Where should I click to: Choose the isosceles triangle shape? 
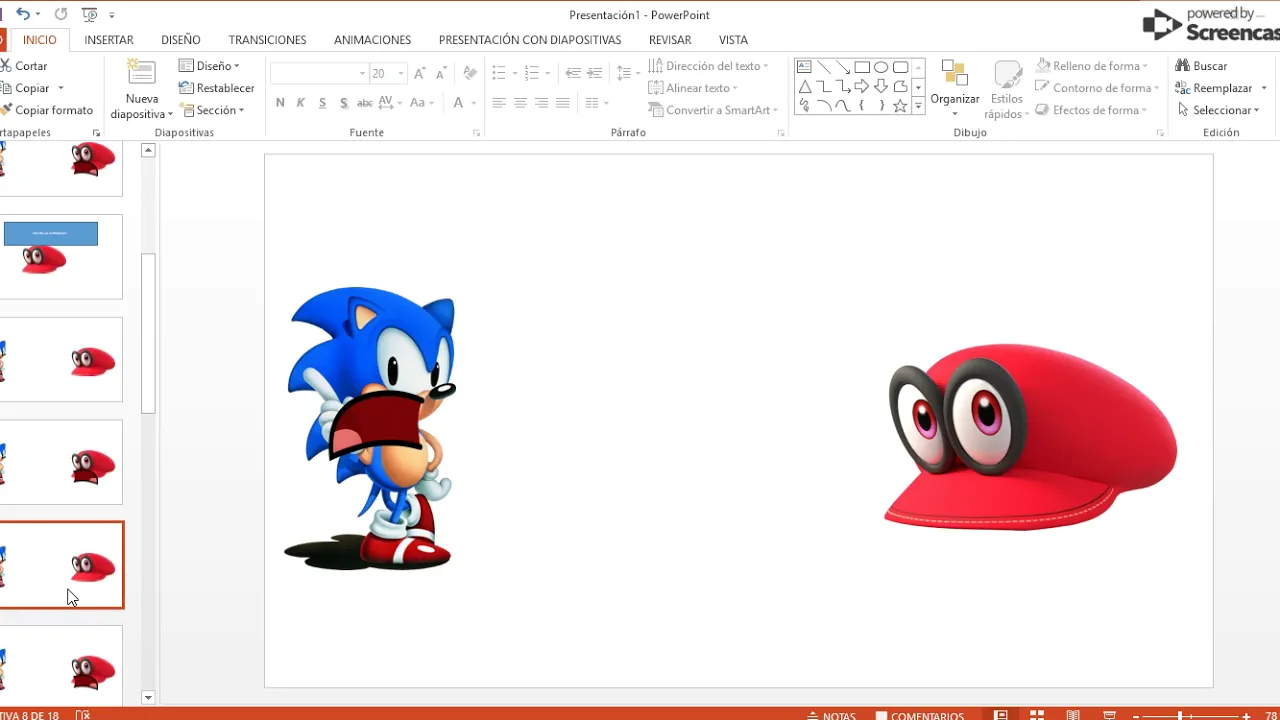pos(804,87)
